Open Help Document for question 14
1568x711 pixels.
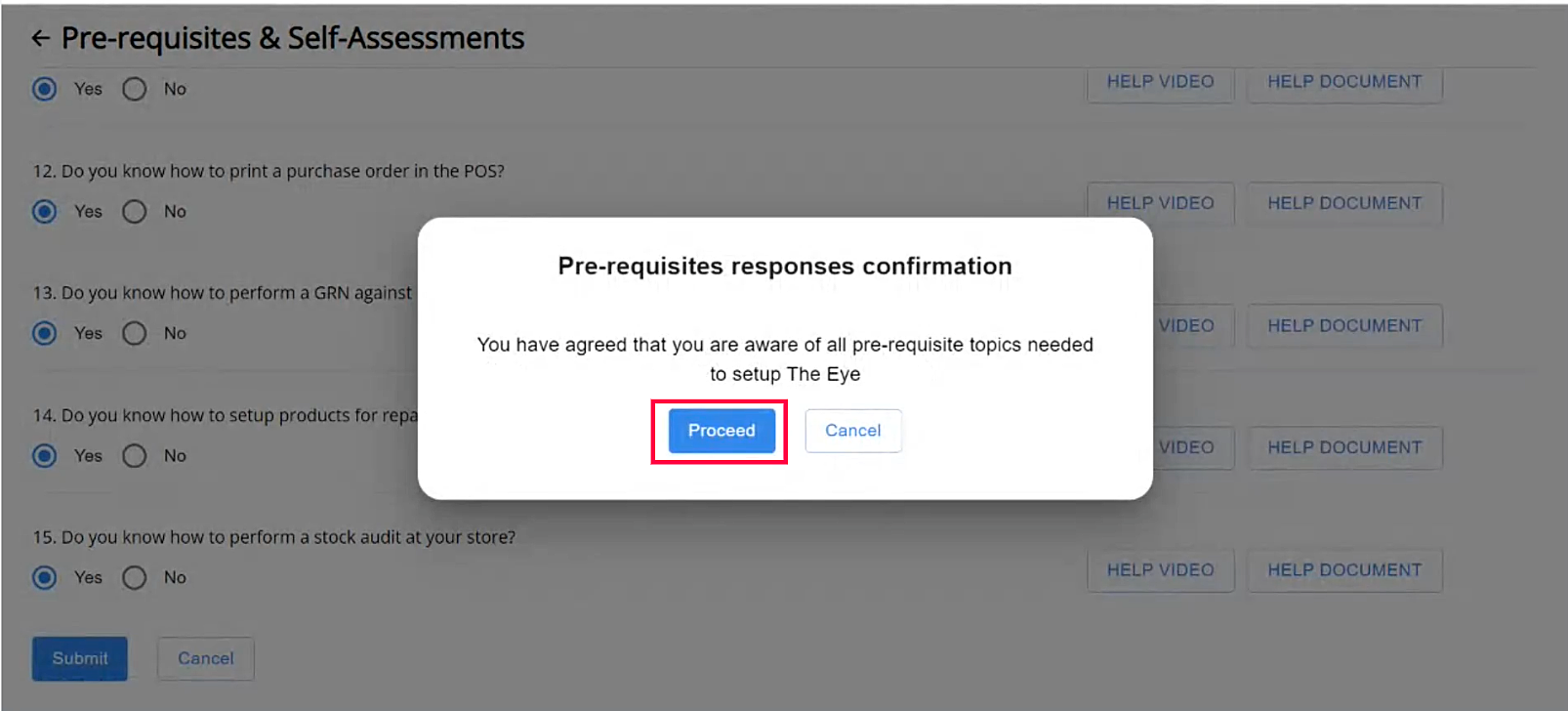click(x=1344, y=447)
